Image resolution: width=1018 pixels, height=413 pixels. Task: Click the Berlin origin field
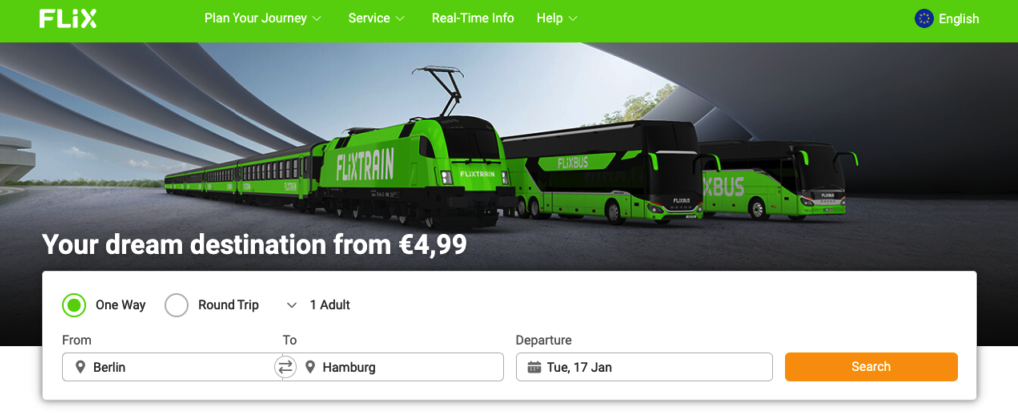click(x=173, y=367)
